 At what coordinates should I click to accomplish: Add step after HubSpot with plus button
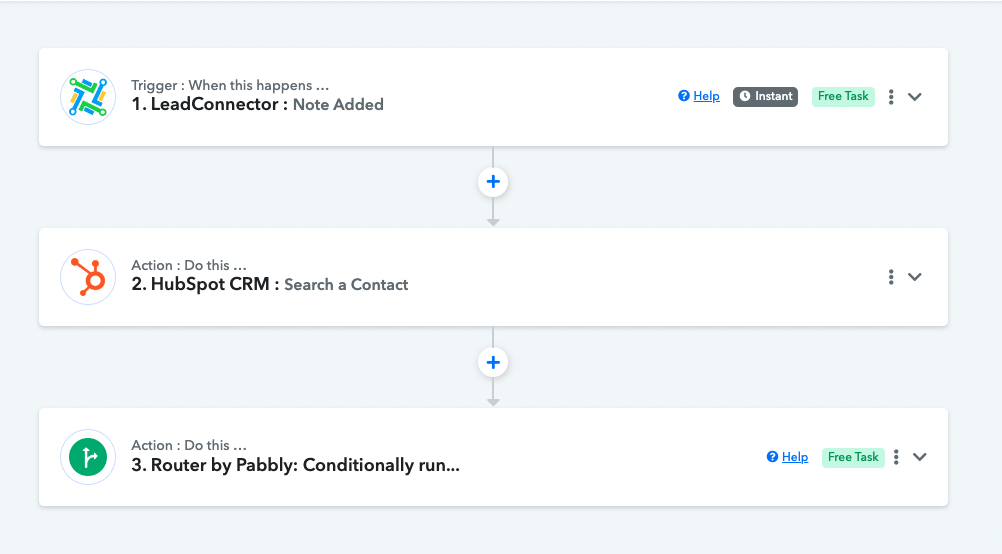493,362
